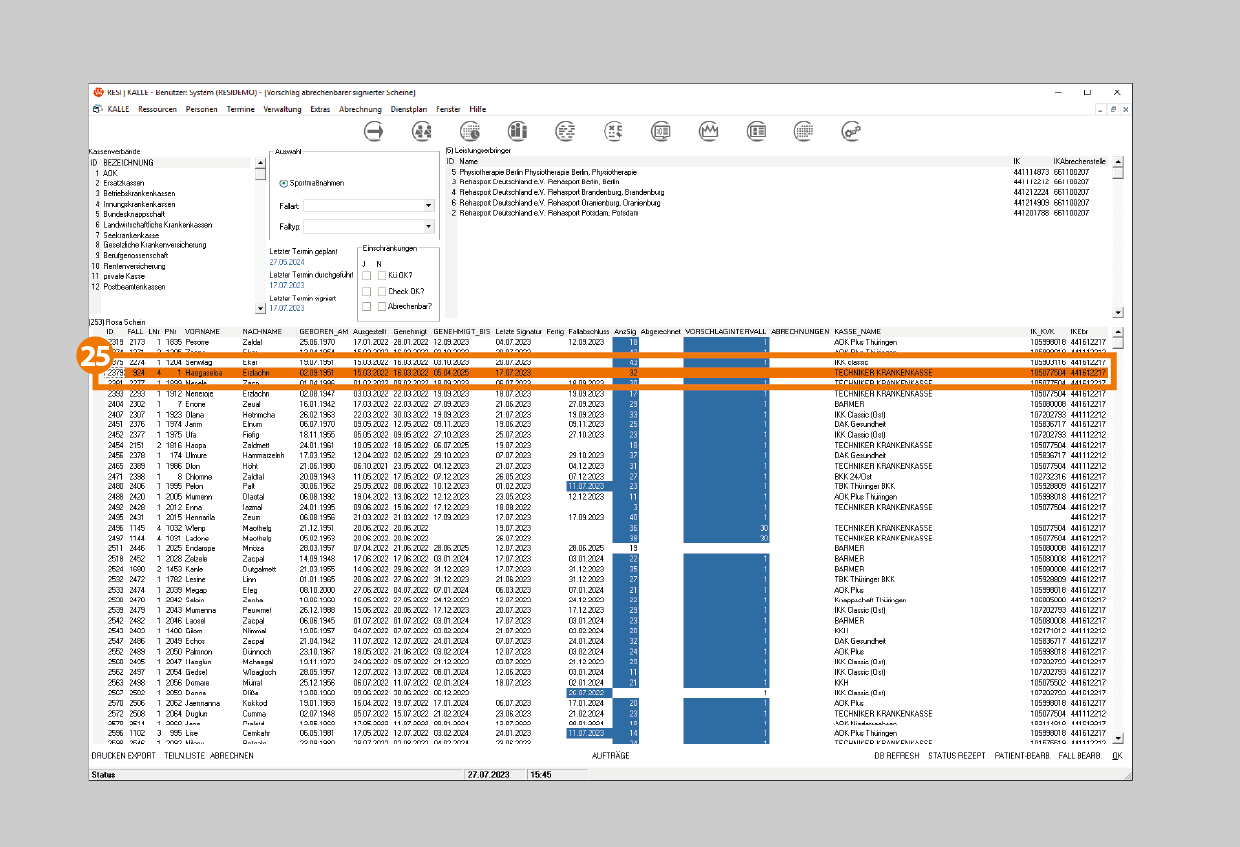The width and height of the screenshot is (1240, 847).
Task: Tick the J checkbox for Abrechenbar?
Action: point(367,306)
